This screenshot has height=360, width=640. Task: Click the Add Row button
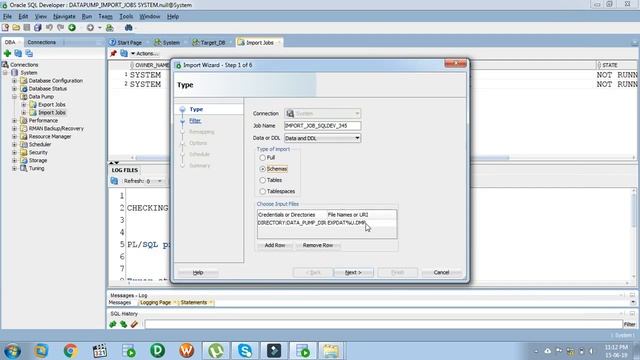pos(275,245)
